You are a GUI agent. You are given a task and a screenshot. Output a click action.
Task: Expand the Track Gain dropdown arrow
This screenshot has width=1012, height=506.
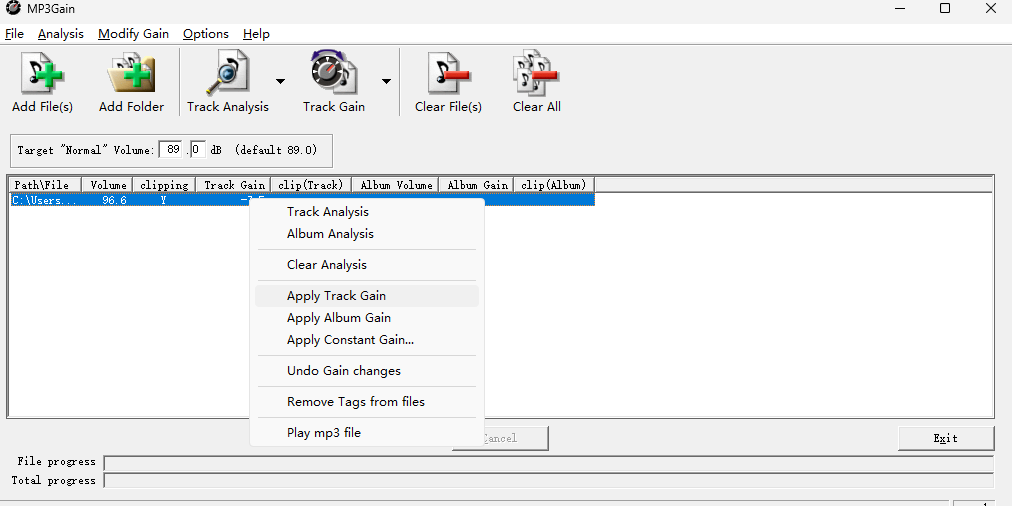pos(386,81)
